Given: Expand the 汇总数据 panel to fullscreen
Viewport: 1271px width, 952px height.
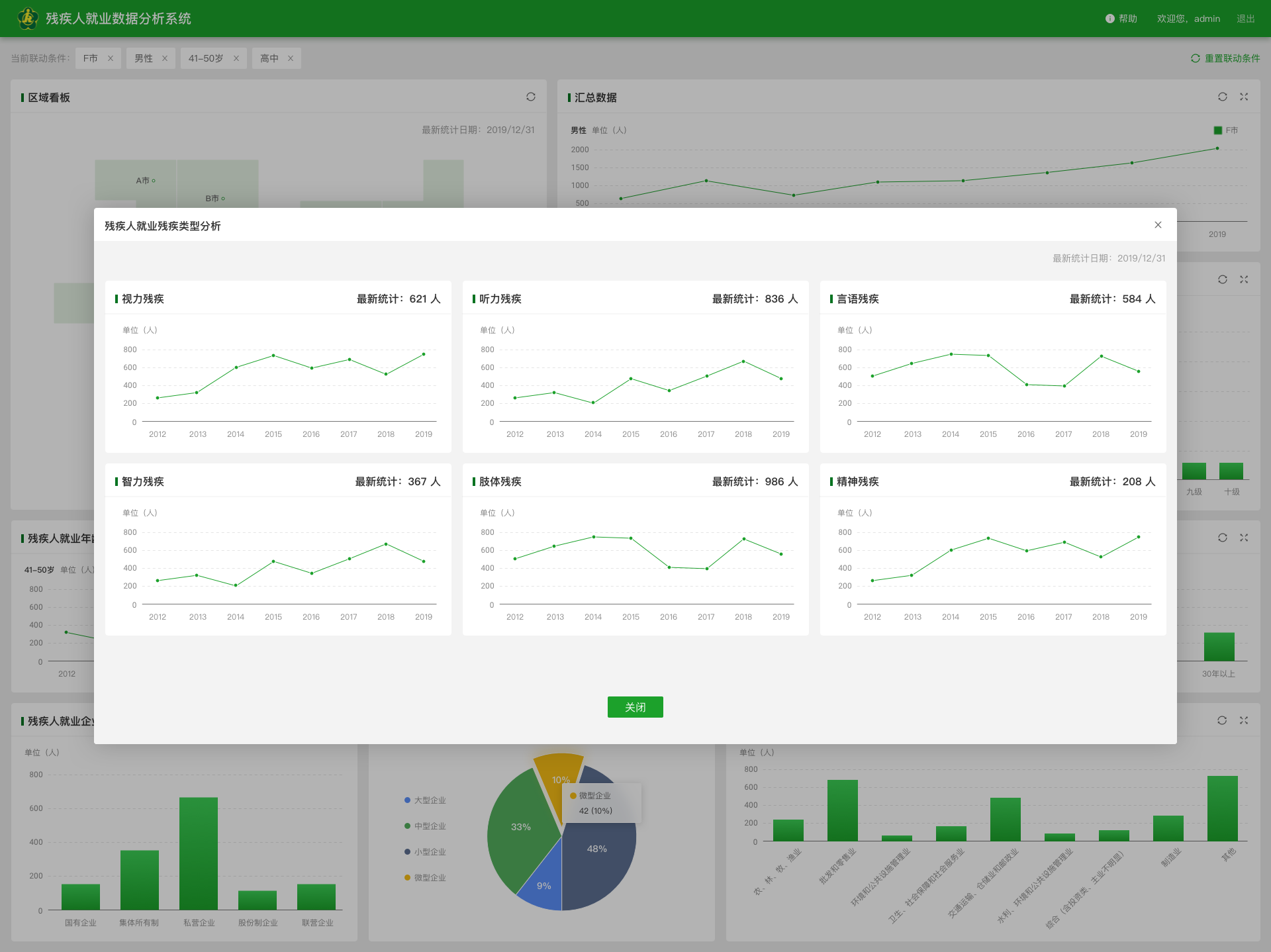Looking at the screenshot, I should 1244,97.
